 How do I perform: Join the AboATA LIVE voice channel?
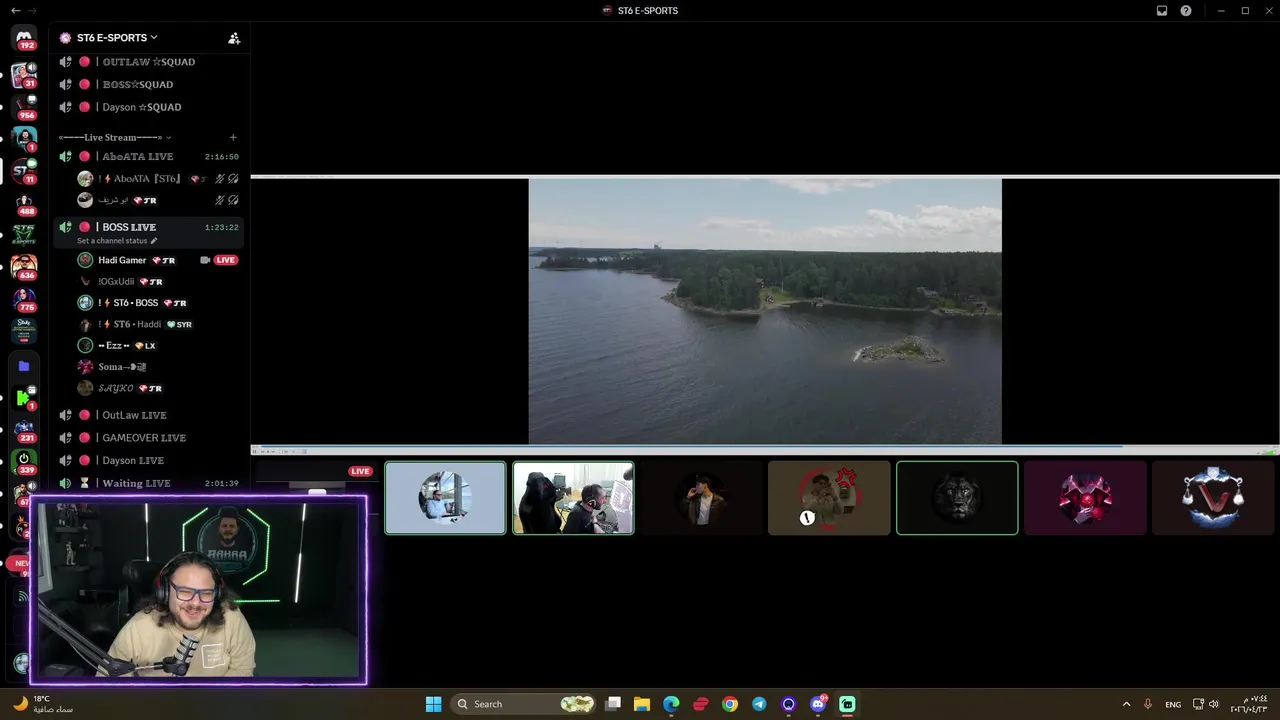click(x=149, y=157)
